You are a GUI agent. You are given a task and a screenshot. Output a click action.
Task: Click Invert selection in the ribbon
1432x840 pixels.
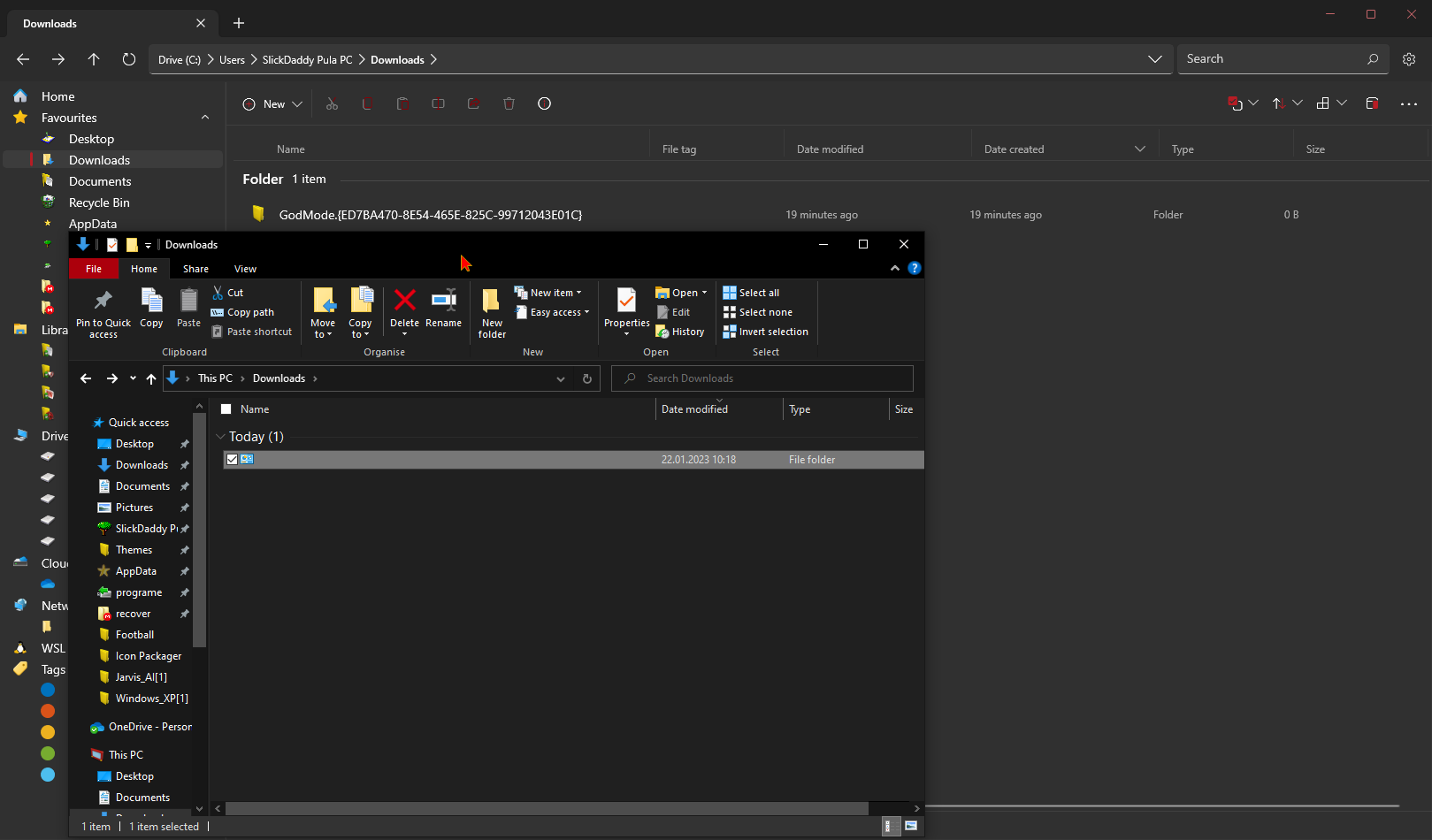(766, 332)
